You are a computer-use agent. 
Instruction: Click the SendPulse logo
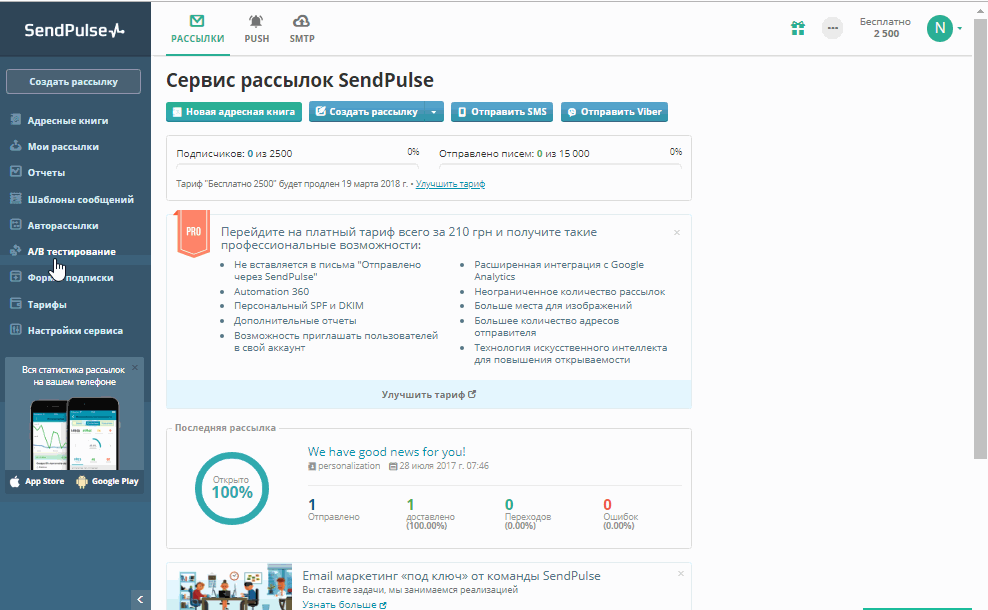(74, 30)
